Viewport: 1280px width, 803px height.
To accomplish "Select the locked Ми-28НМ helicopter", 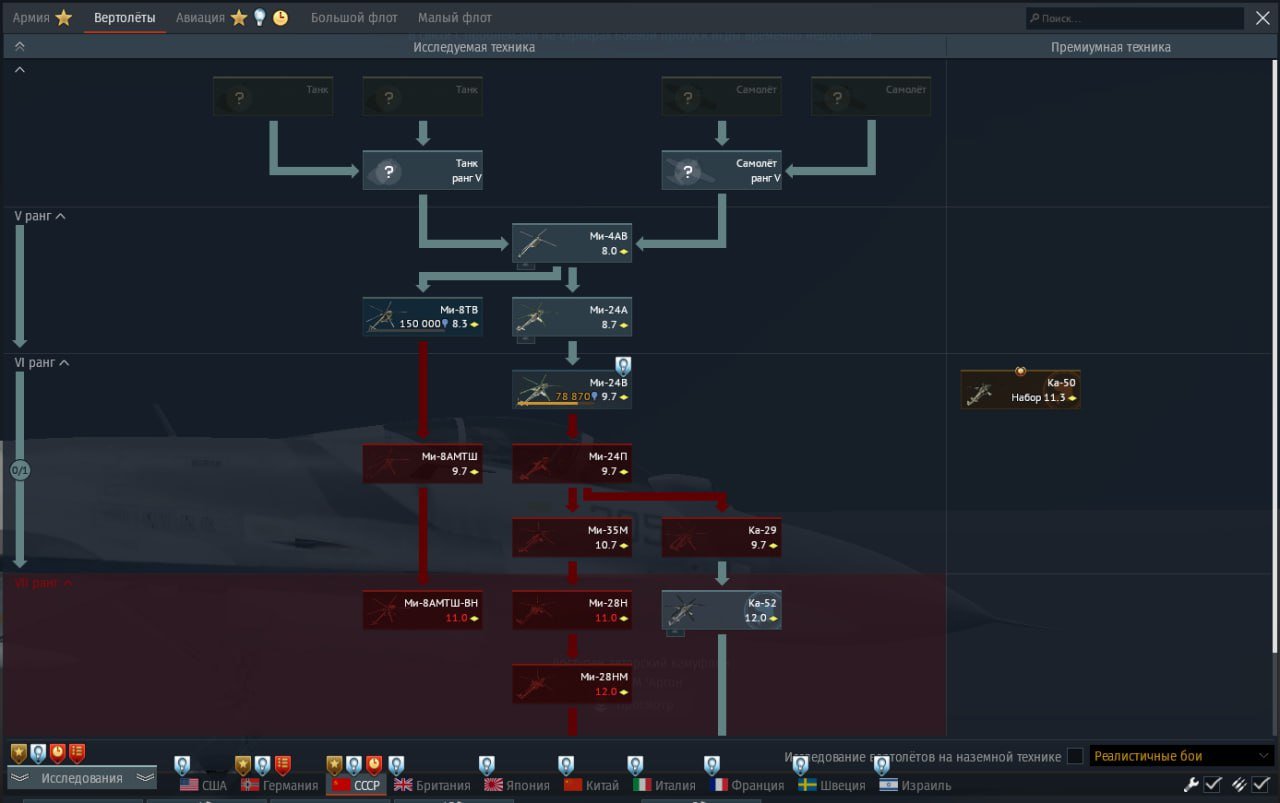I will pyautogui.click(x=571, y=684).
